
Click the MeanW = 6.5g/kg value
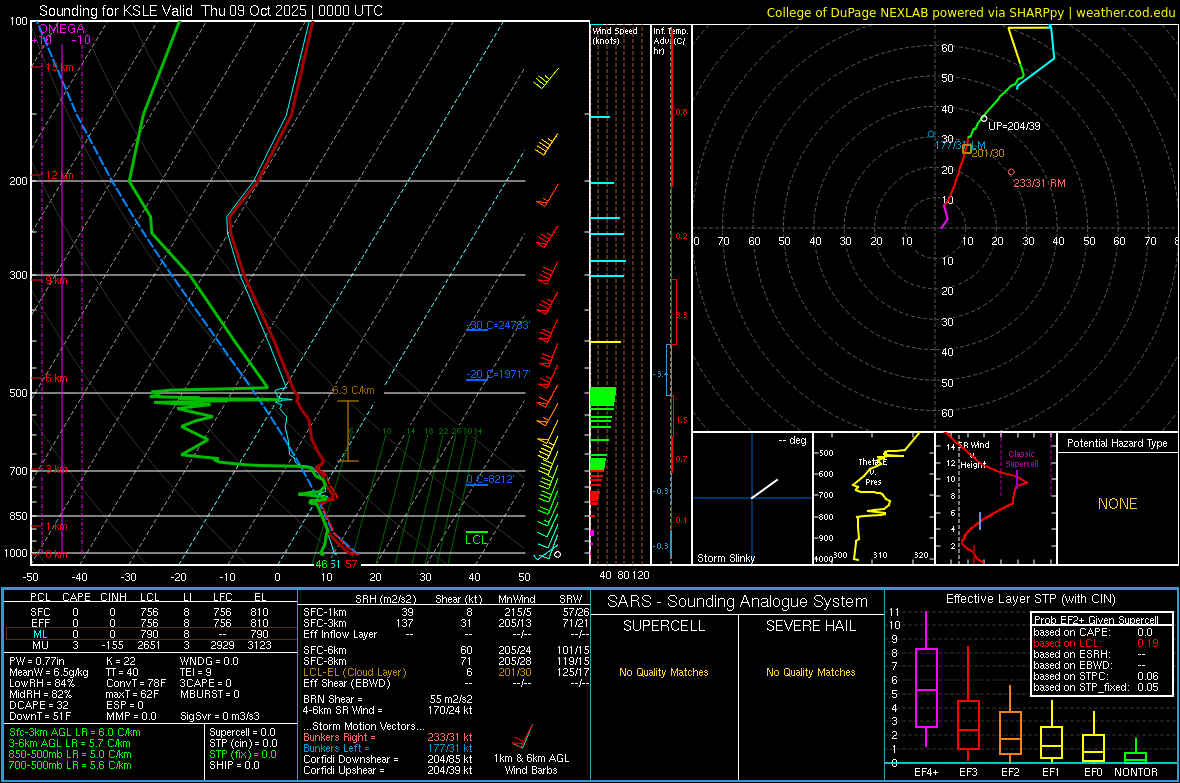click(x=49, y=672)
